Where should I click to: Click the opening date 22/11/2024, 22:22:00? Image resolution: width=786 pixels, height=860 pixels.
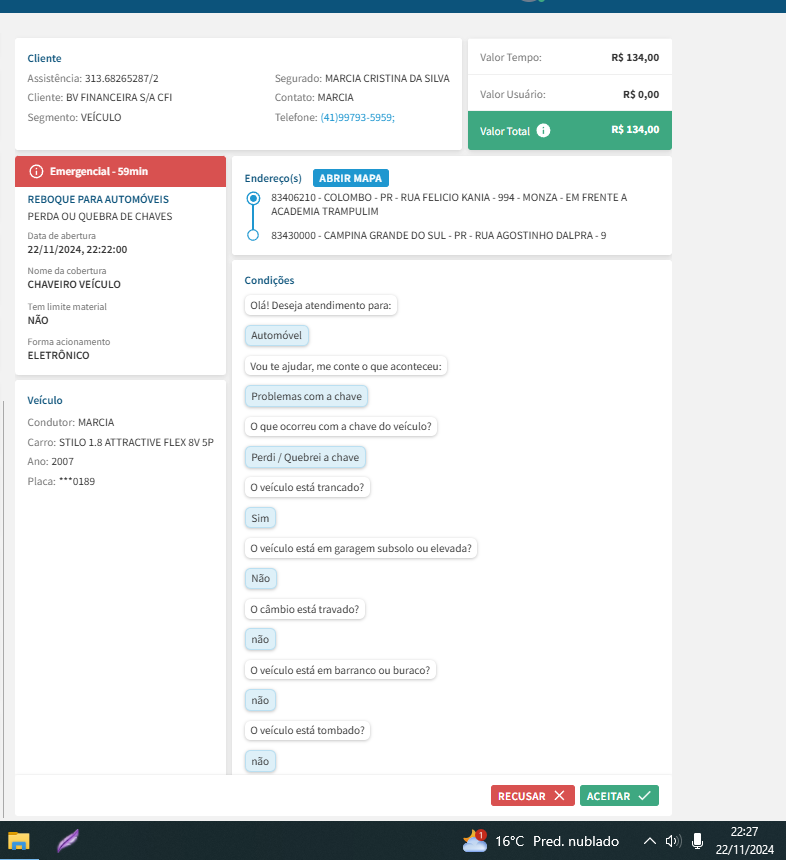click(77, 250)
